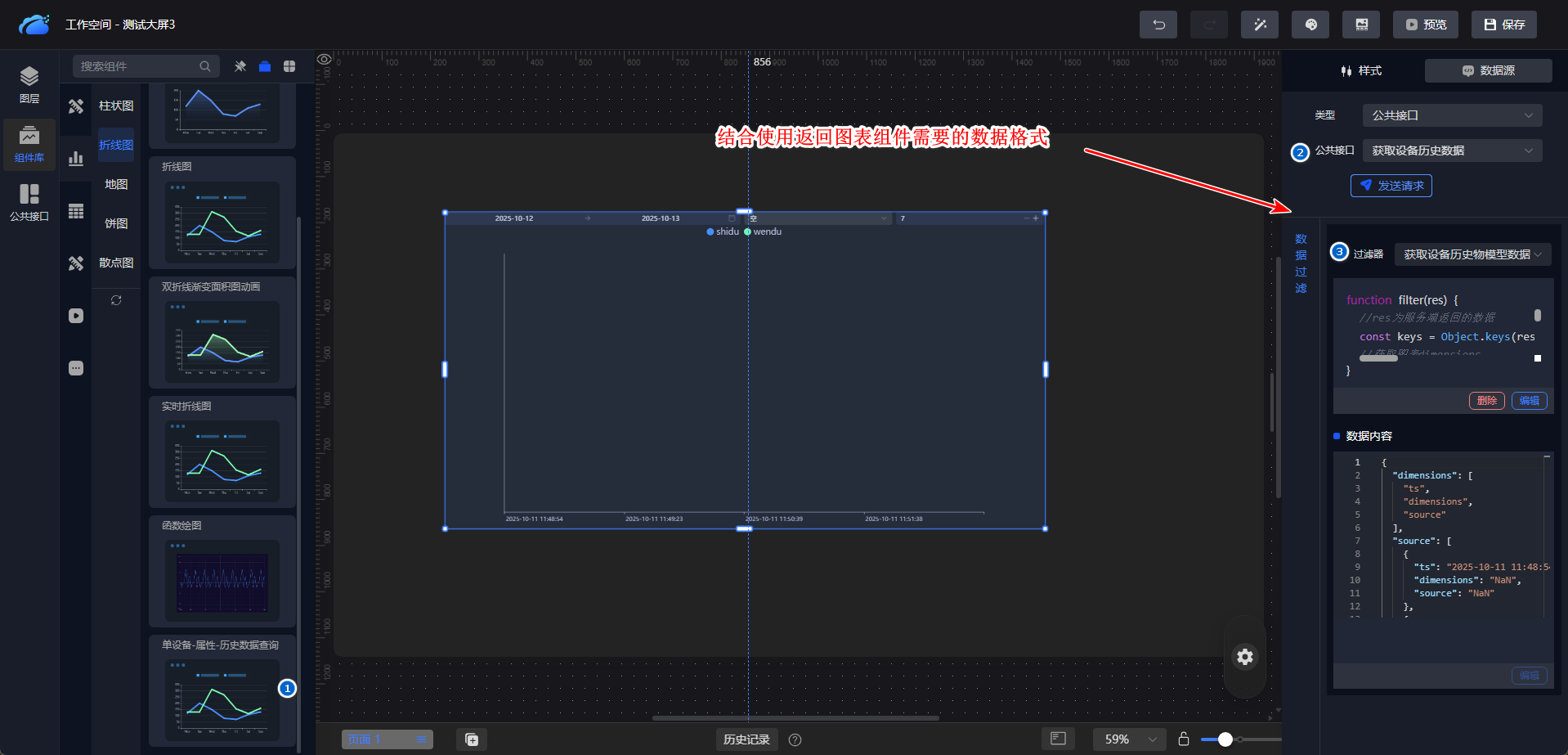The width and height of the screenshot is (1568, 755).
Task: Open the 类型 公共接口 dropdown
Action: (x=1452, y=115)
